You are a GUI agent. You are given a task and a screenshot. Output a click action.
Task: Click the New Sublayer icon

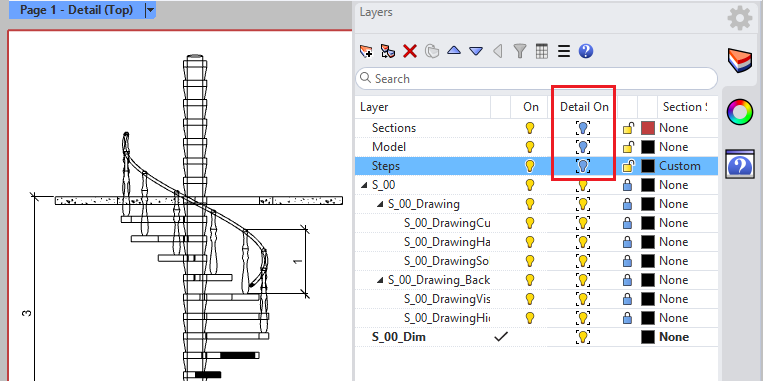[387, 51]
